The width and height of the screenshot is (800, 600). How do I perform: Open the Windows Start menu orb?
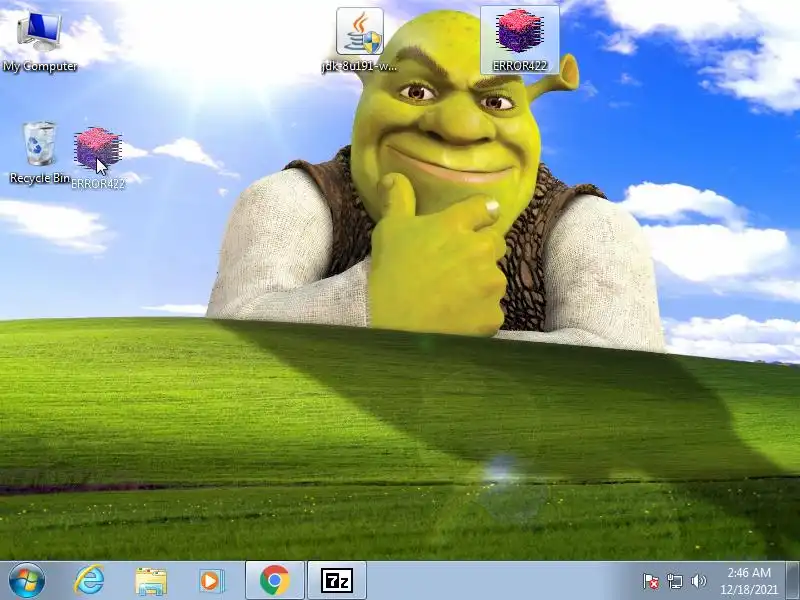(27, 581)
